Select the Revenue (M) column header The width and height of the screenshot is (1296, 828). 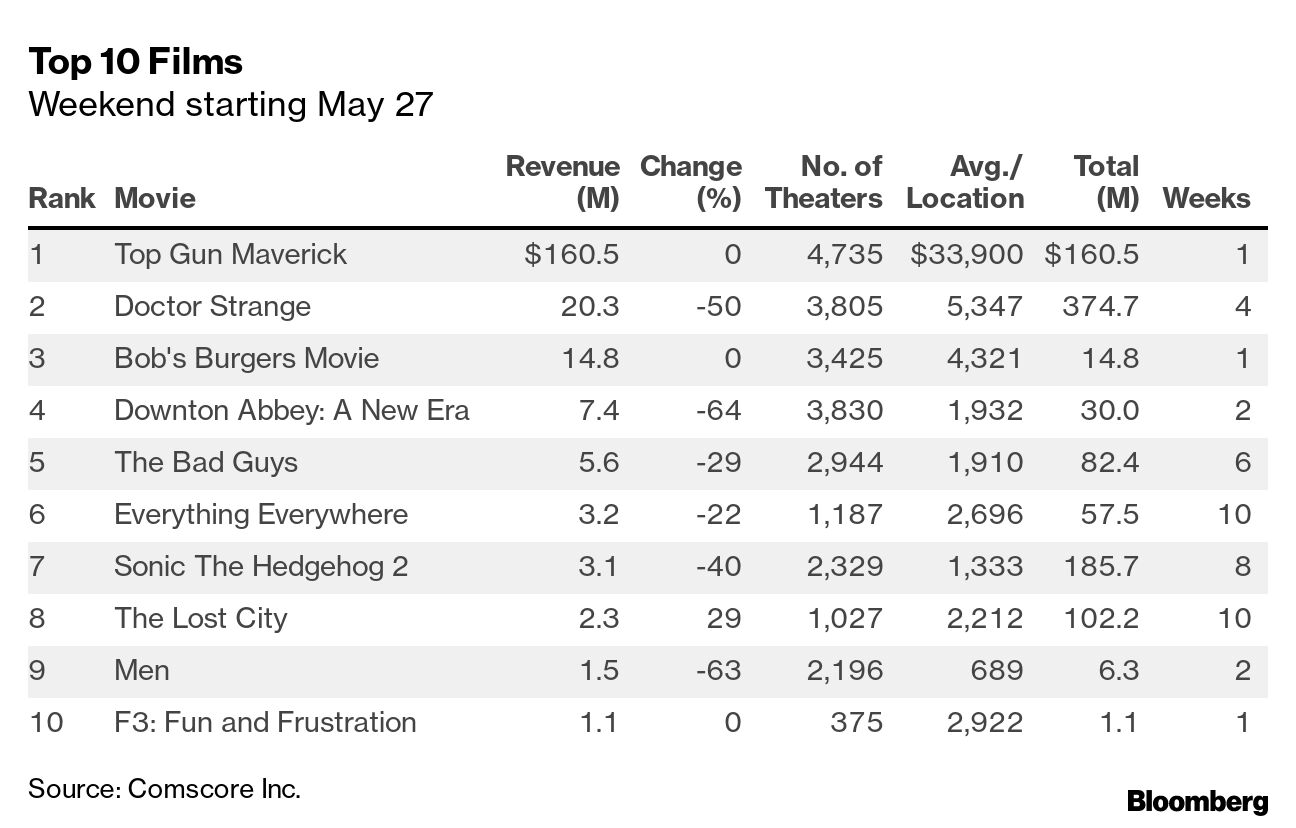tap(562, 182)
